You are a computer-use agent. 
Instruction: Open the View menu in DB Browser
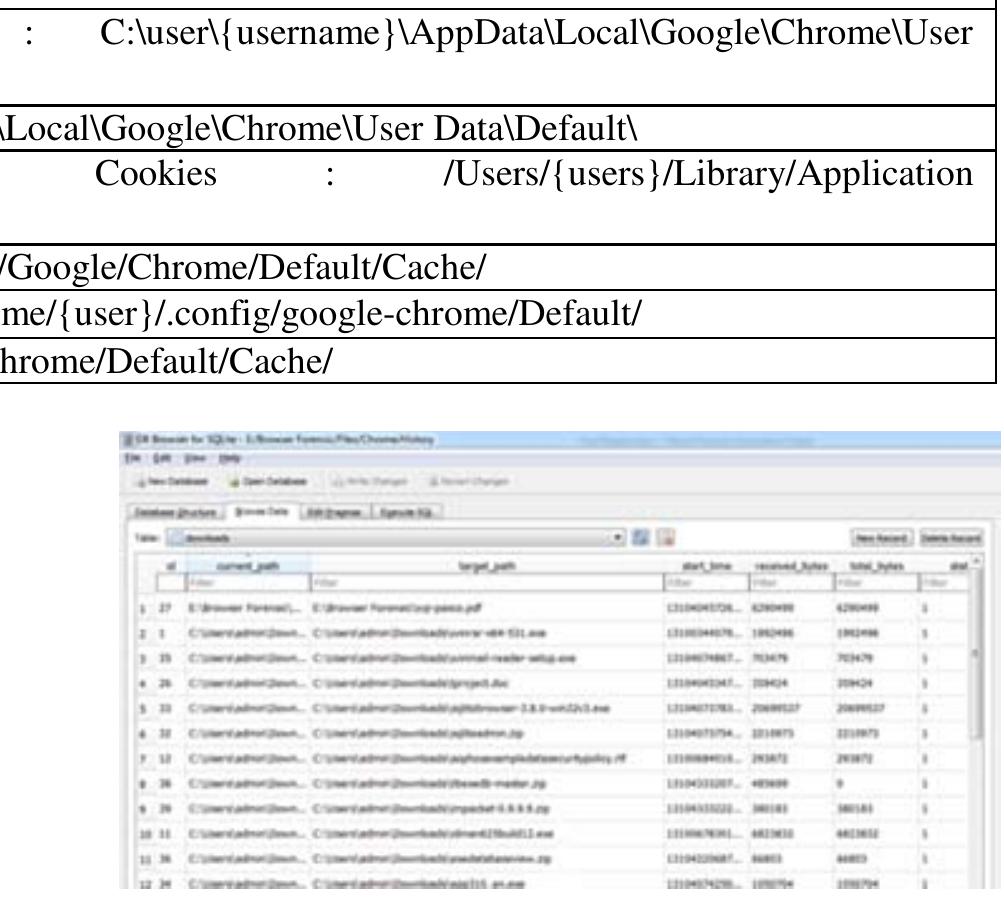click(x=195, y=458)
